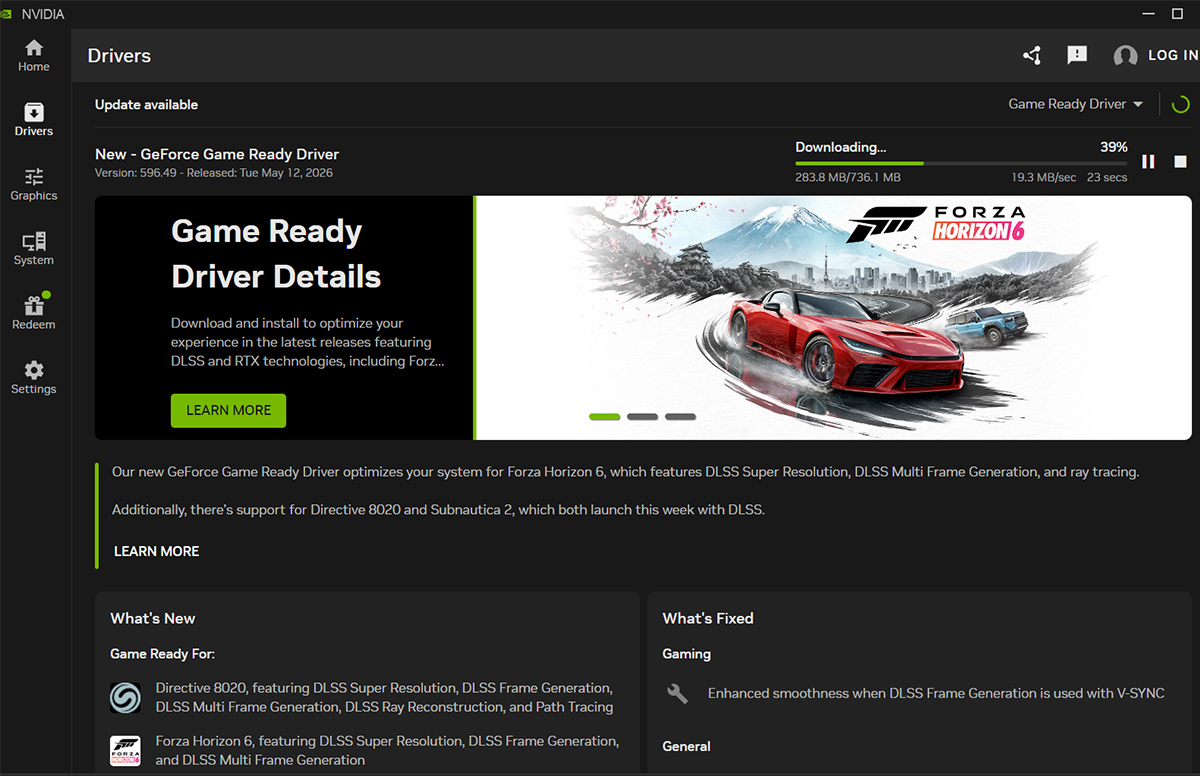
Task: Minimize the NVIDIA app window
Action: (x=1148, y=14)
